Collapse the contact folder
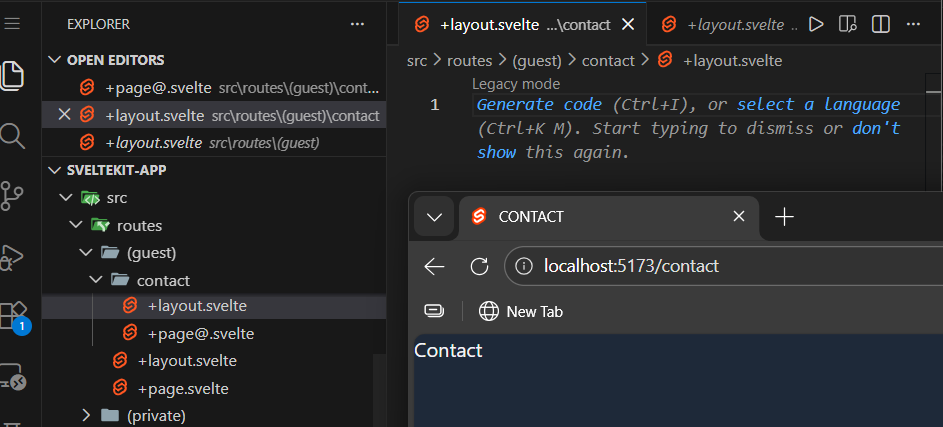This screenshot has height=427, width=943. tap(96, 280)
